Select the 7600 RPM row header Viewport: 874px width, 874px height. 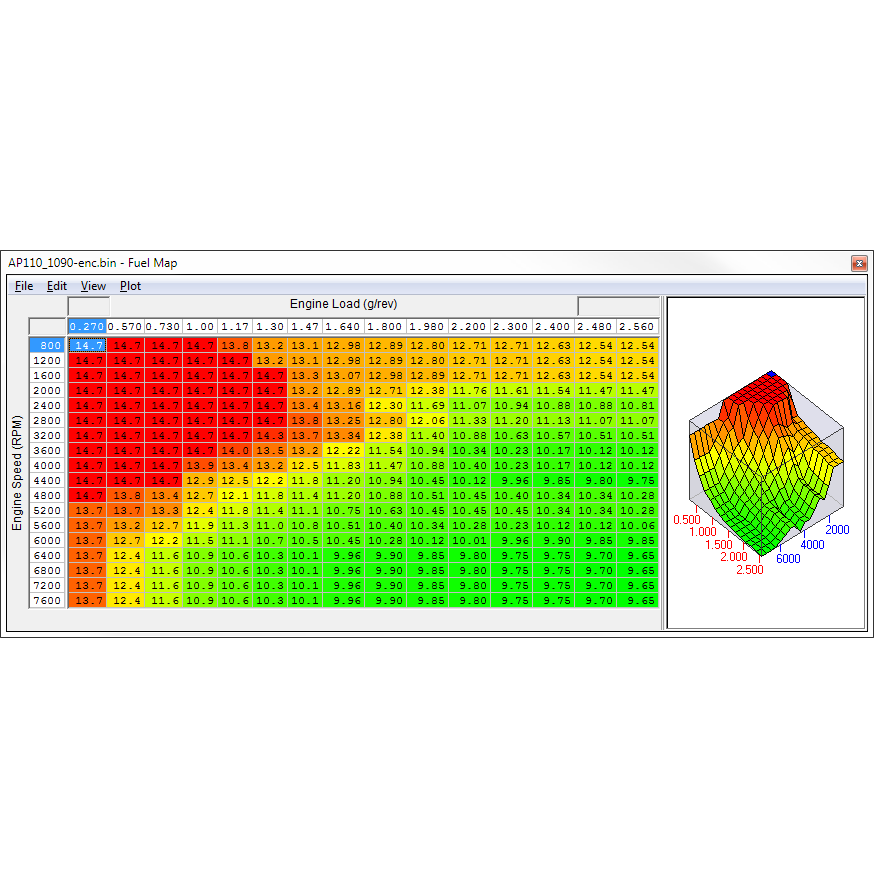point(47,600)
